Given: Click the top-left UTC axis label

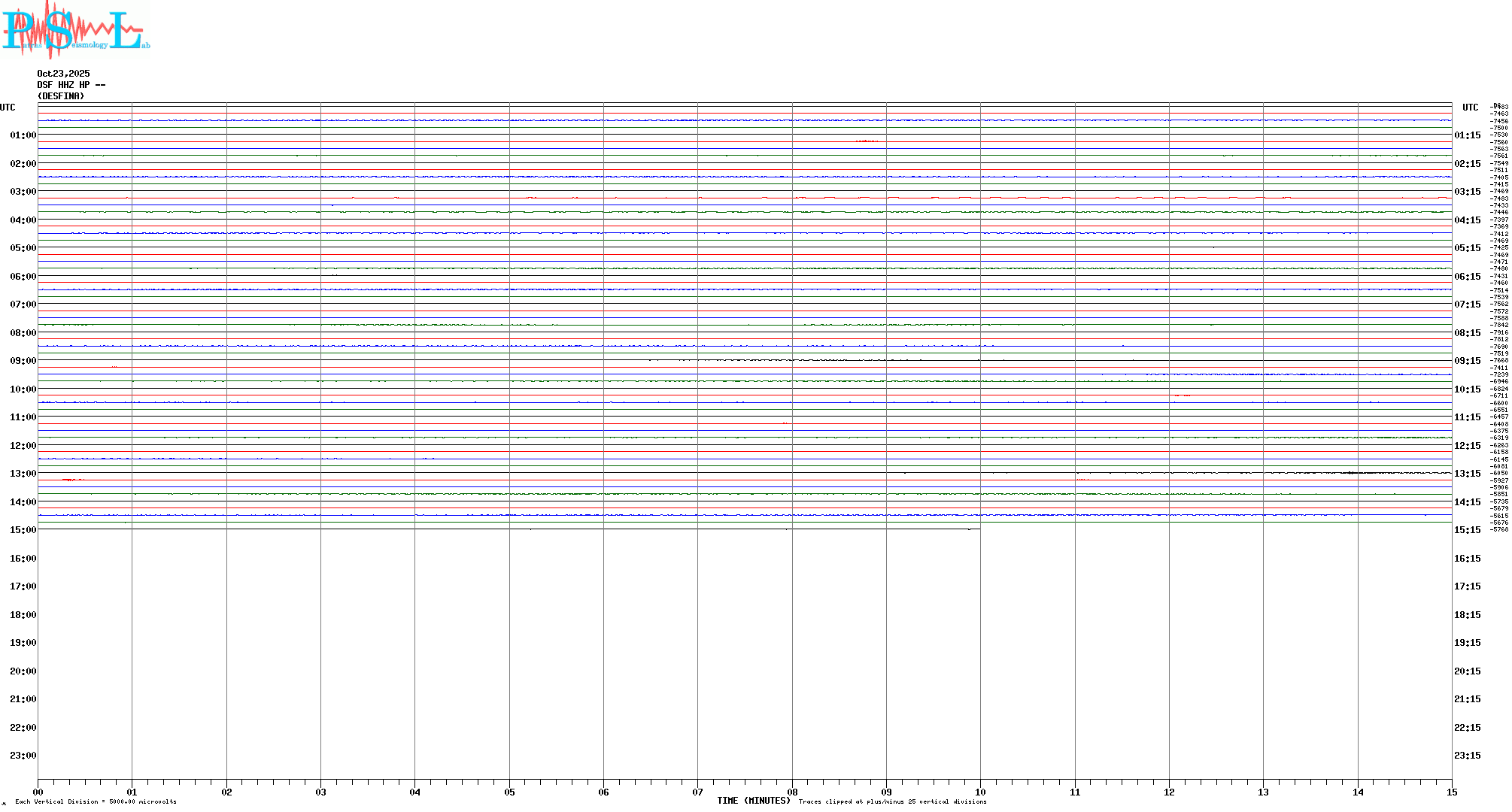Looking at the screenshot, I should (x=8, y=108).
